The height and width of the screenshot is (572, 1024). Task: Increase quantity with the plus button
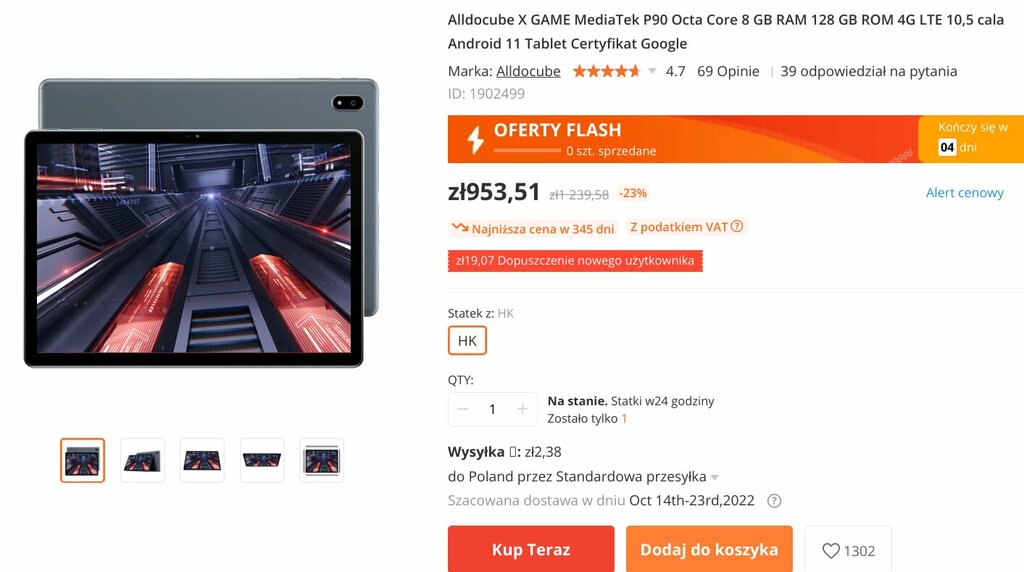coord(522,409)
